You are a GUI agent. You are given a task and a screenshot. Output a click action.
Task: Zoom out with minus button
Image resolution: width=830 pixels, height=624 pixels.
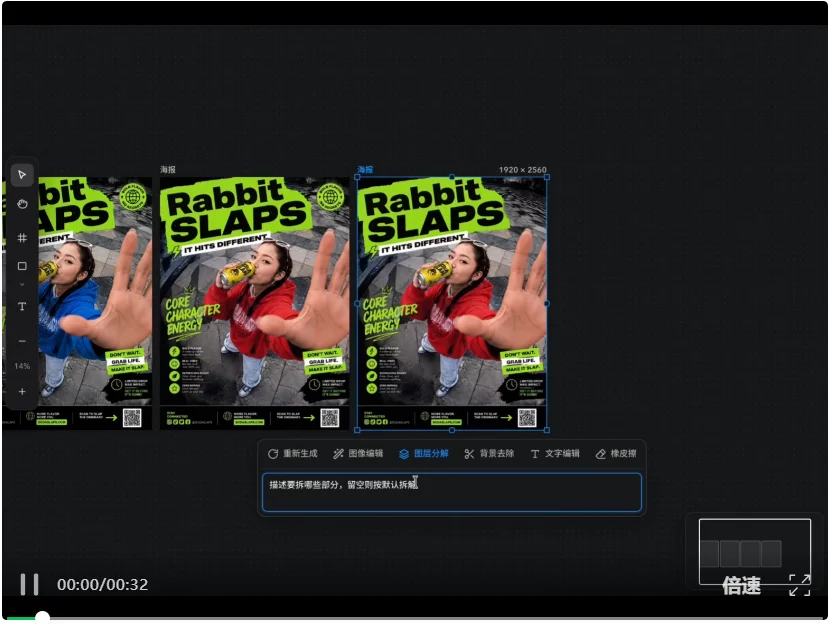[x=22, y=341]
